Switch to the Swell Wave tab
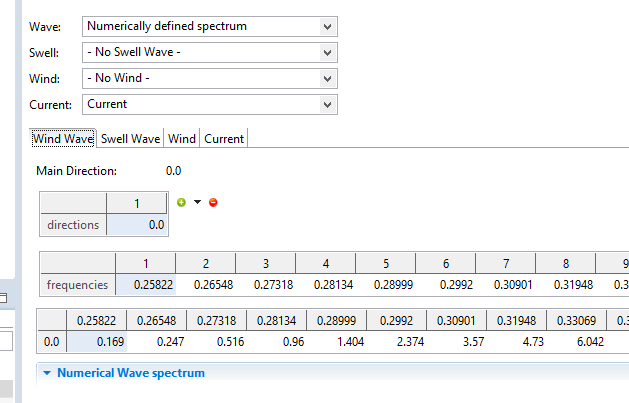Viewport: 629px width, 403px height. pyautogui.click(x=130, y=139)
